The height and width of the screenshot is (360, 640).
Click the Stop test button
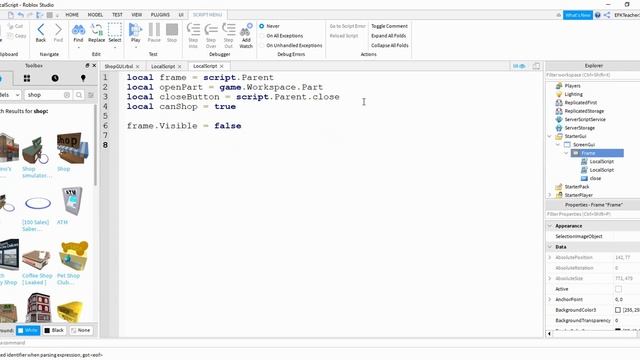172,30
